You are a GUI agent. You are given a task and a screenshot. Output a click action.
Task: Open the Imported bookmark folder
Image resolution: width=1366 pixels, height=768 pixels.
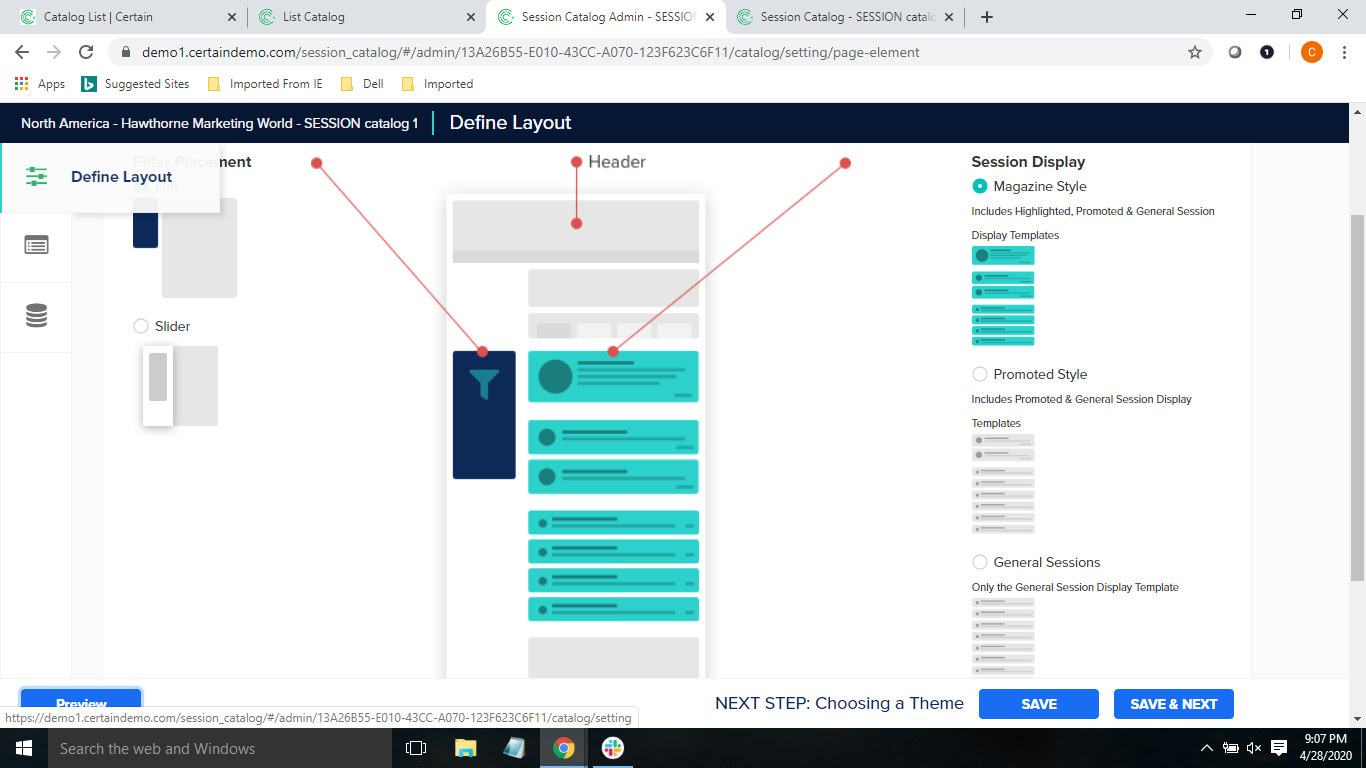(x=437, y=84)
